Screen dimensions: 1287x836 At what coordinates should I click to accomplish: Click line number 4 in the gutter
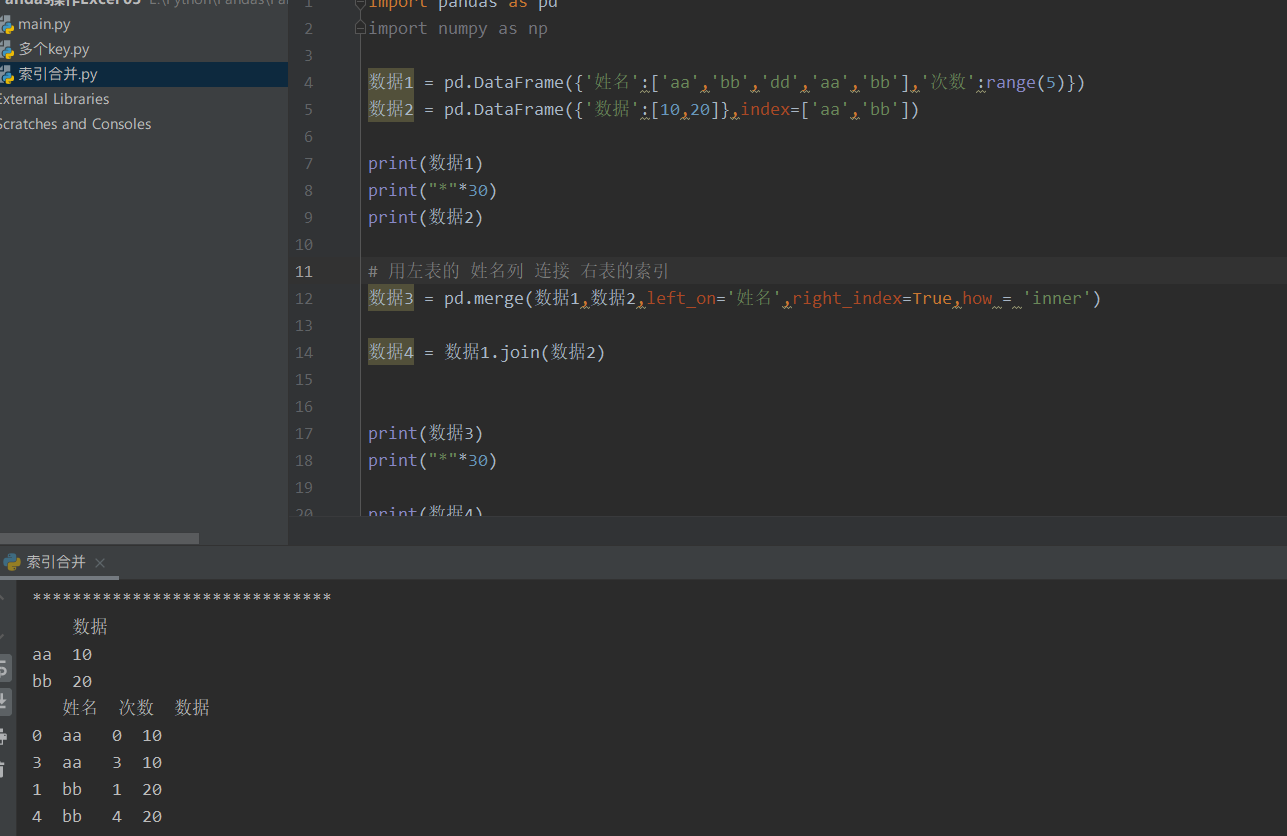click(x=308, y=82)
